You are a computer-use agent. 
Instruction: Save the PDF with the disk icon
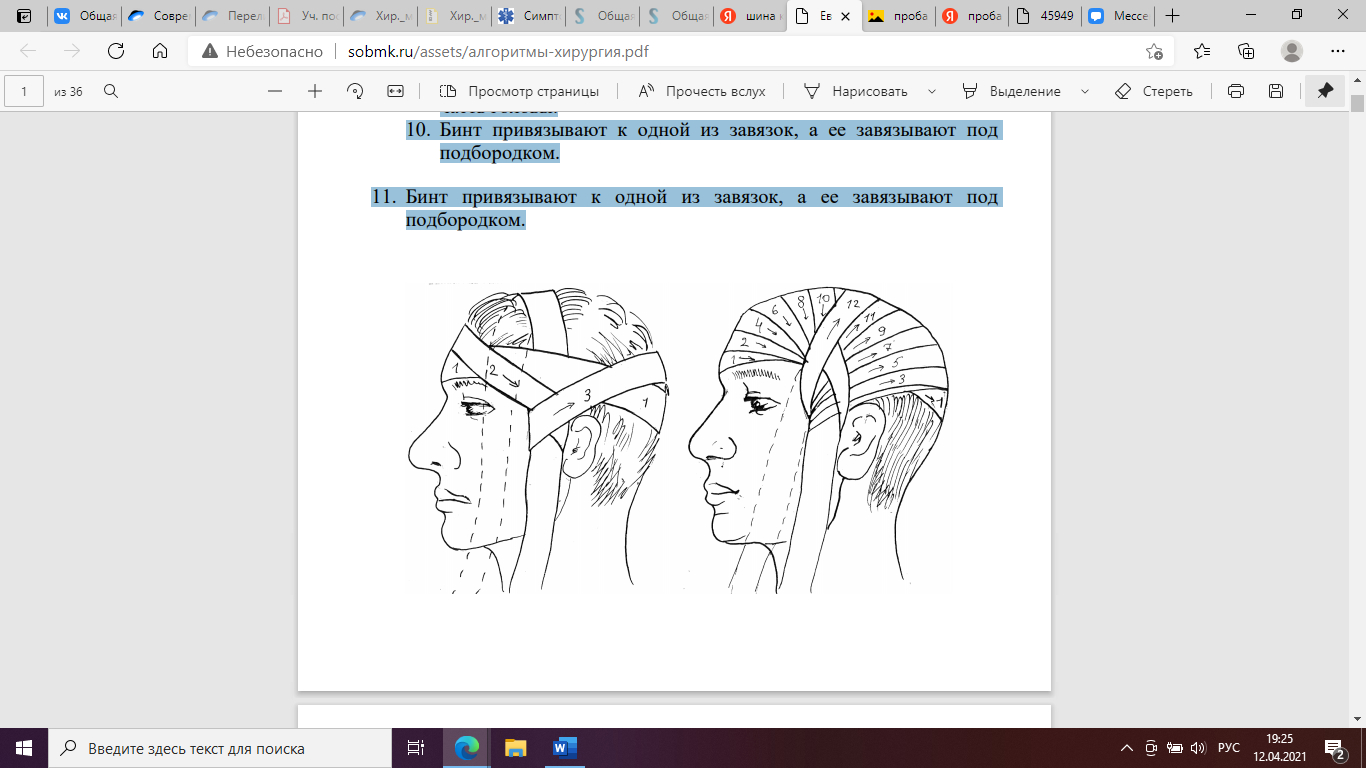tap(1276, 91)
